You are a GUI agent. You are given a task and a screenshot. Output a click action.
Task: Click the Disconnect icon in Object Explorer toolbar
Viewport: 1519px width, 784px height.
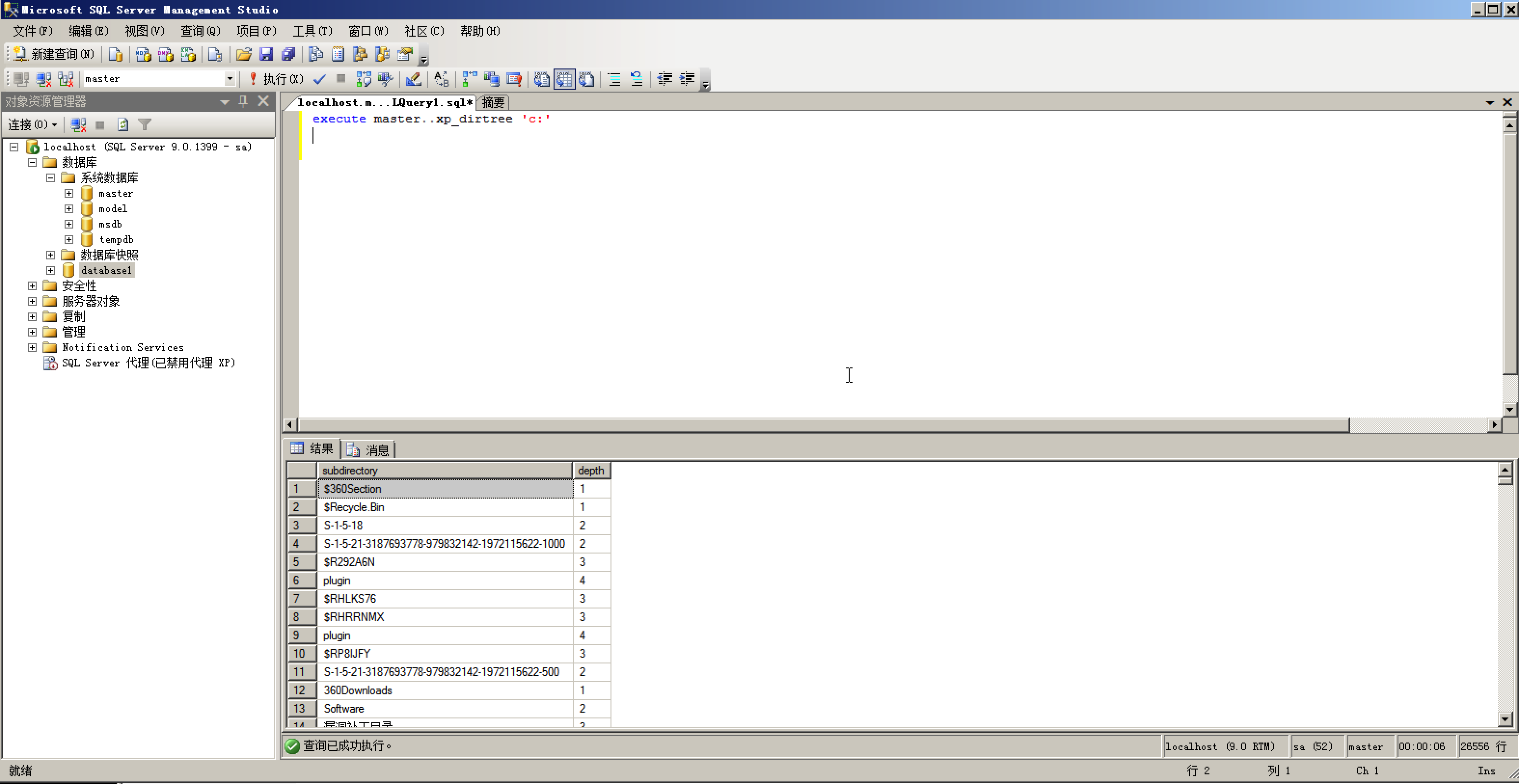(79, 124)
